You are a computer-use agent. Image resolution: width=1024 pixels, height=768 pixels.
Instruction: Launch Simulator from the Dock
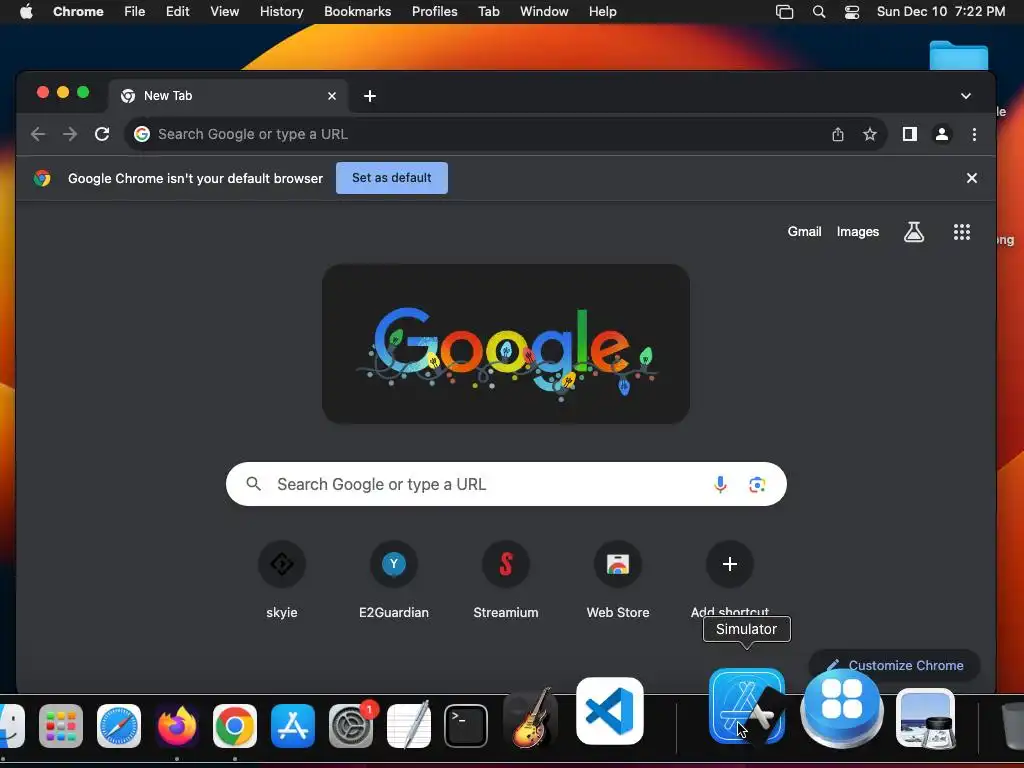(x=746, y=706)
